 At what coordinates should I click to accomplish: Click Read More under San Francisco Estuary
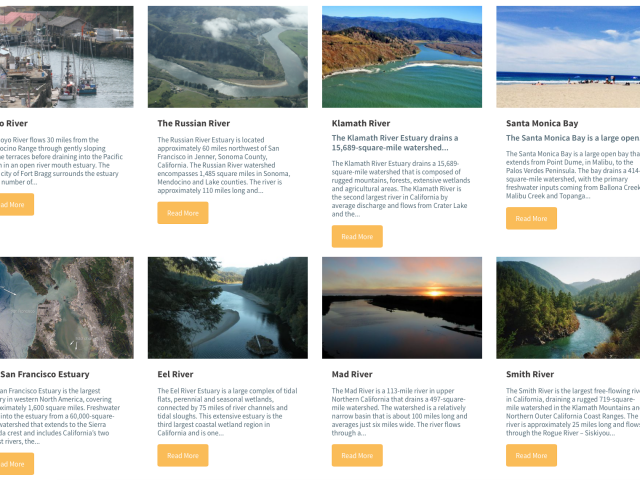(17, 464)
